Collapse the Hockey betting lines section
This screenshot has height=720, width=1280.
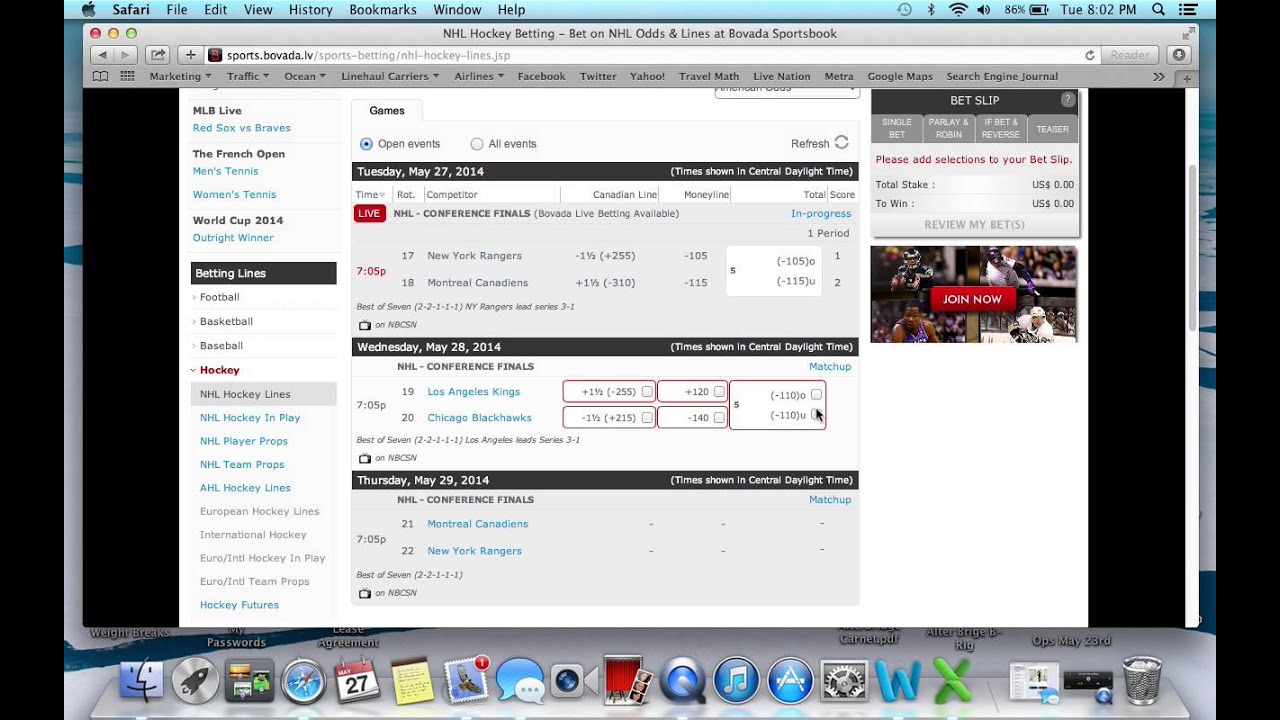[x=219, y=370]
